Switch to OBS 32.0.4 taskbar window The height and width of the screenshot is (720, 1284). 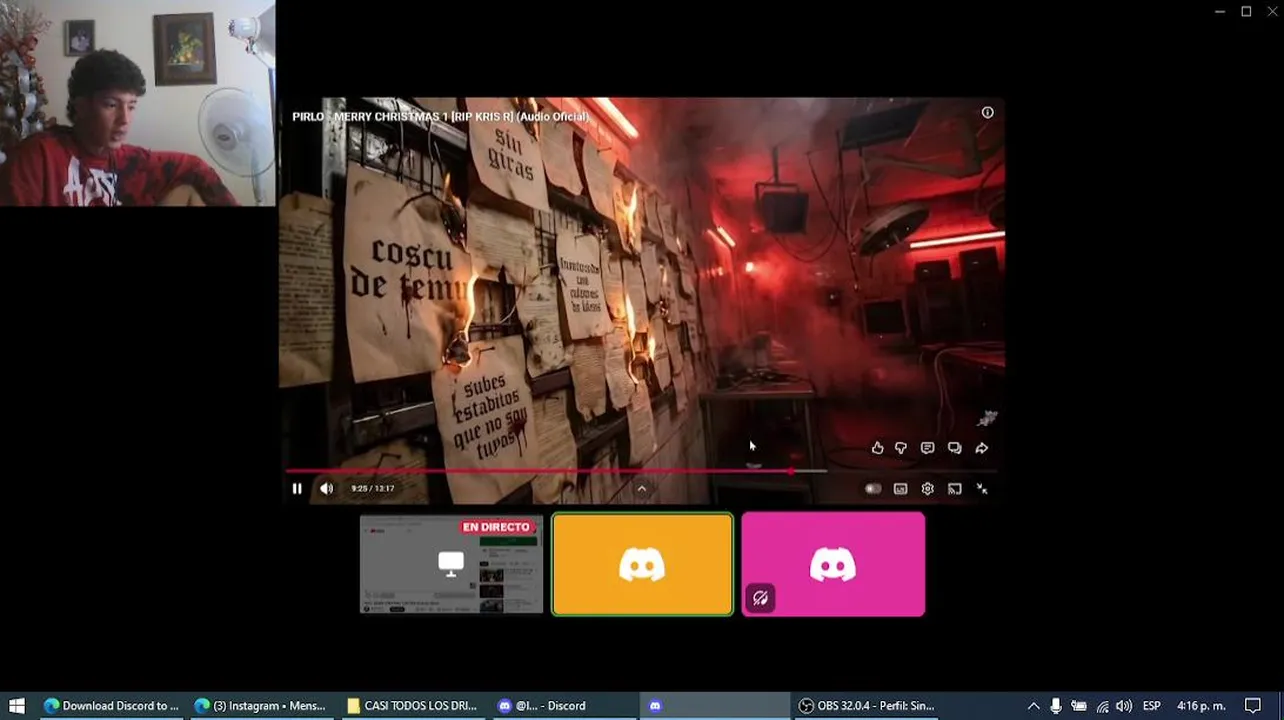pos(866,706)
